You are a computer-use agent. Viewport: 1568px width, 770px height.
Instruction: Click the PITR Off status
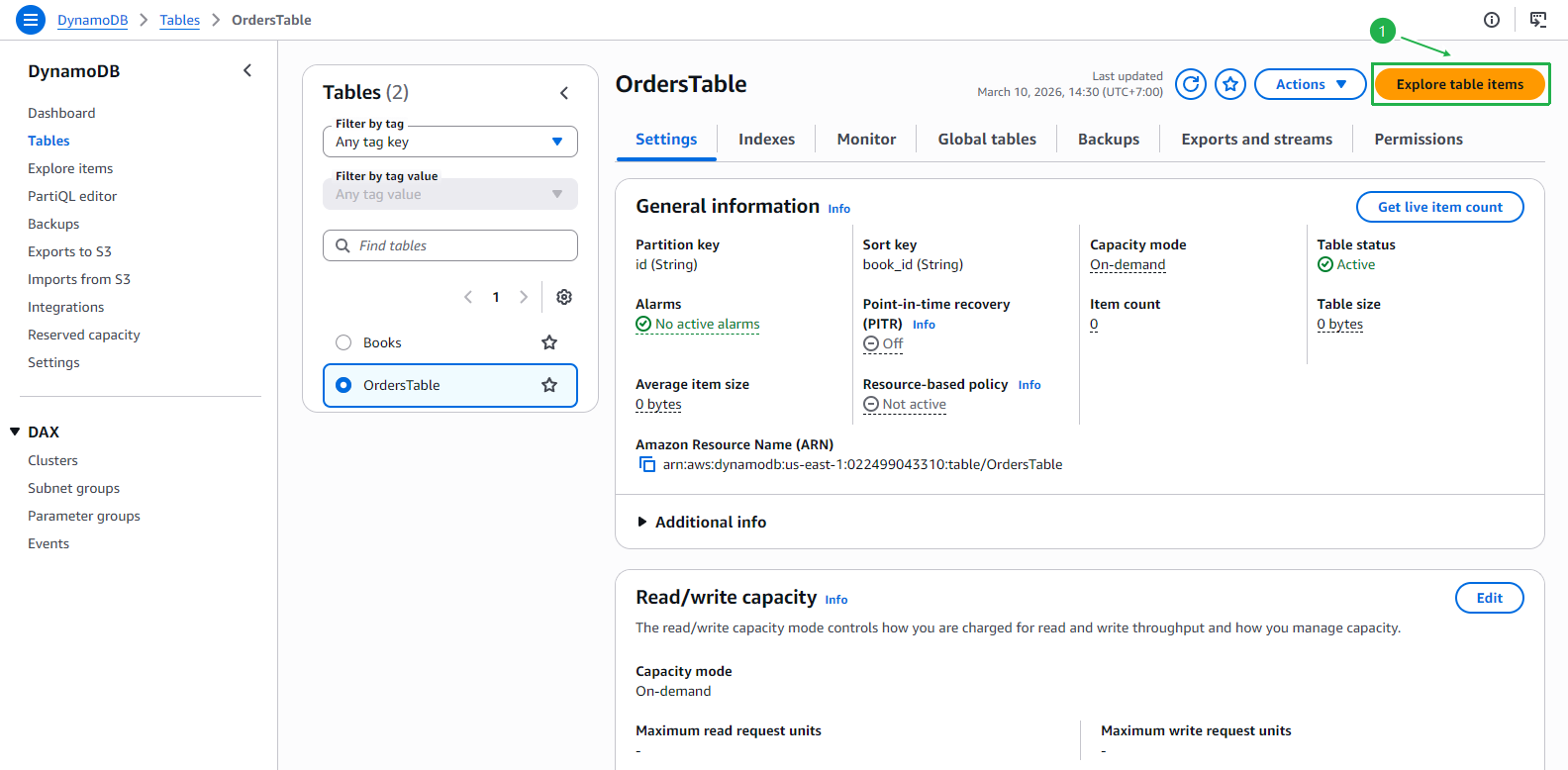click(x=883, y=343)
